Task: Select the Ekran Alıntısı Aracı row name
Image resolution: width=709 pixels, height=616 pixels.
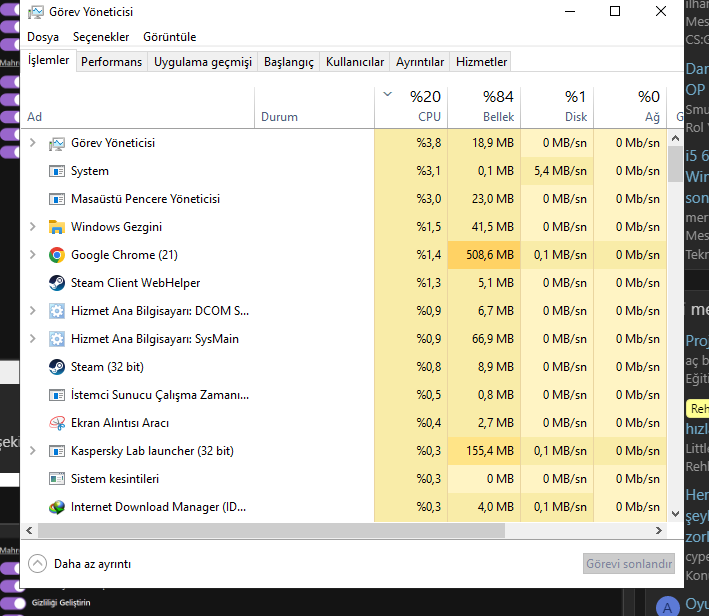Action: coord(120,423)
